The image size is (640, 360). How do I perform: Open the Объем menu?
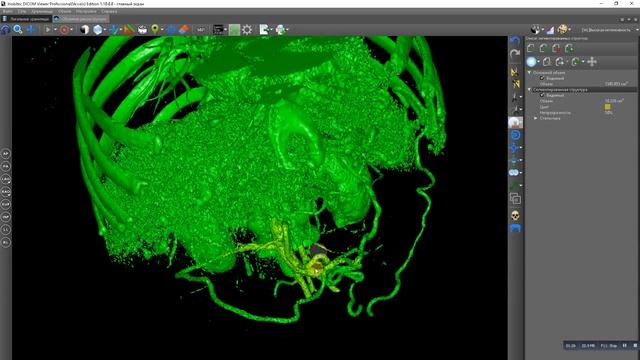pyautogui.click(x=64, y=11)
